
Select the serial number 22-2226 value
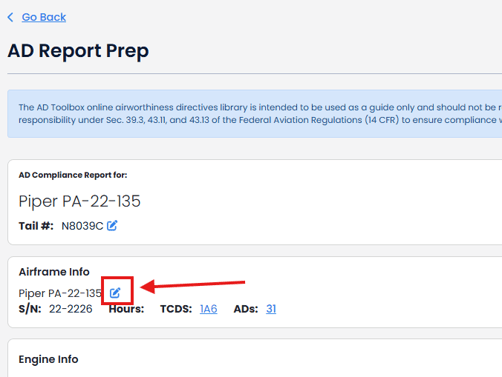click(x=71, y=309)
